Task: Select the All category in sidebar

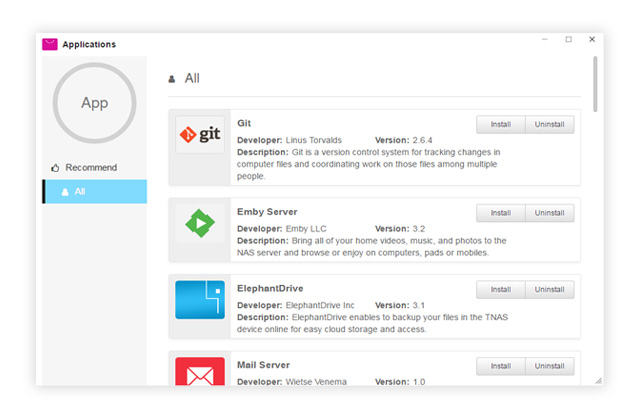Action: click(94, 191)
